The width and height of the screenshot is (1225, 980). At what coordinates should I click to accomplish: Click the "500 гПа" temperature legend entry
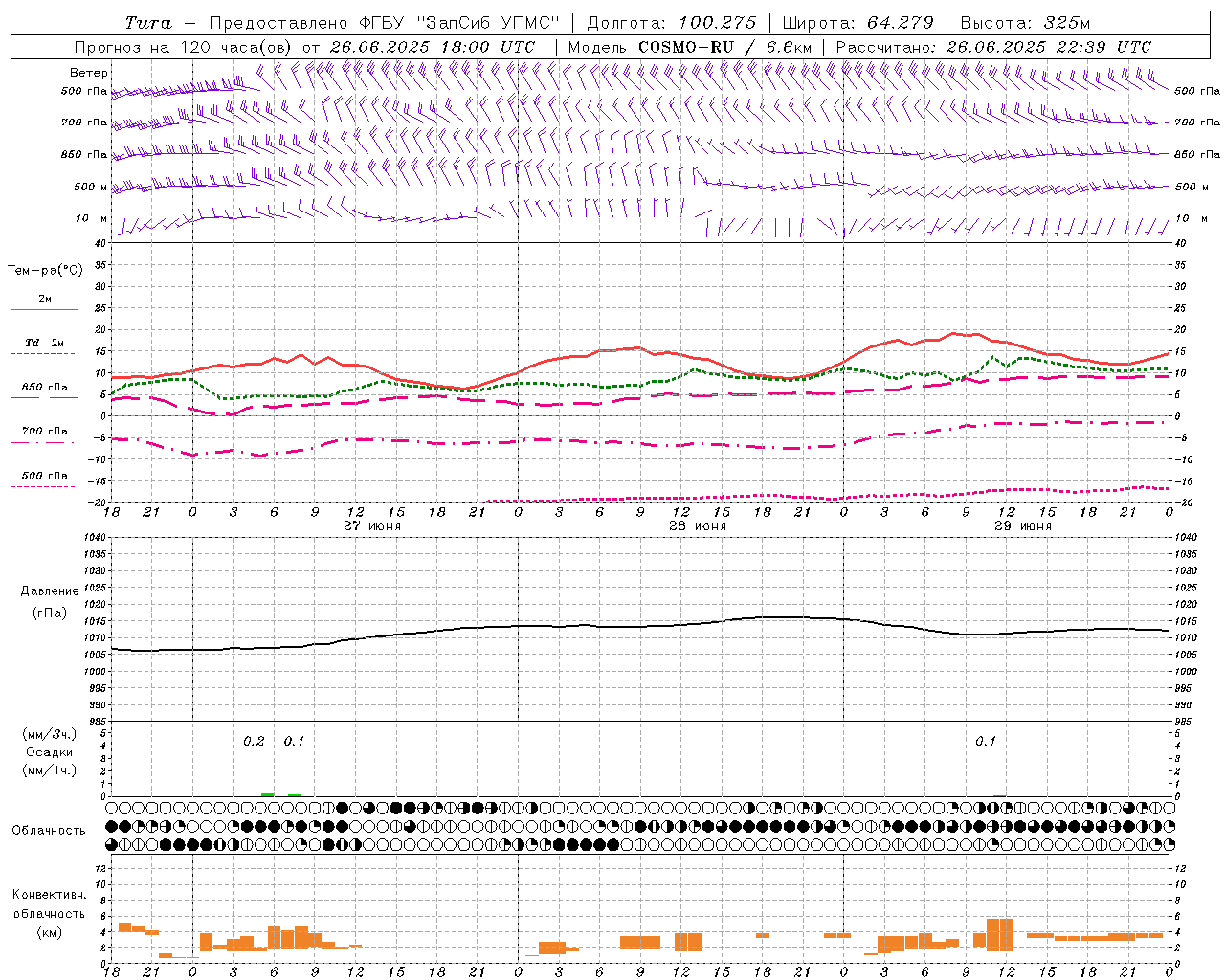[x=44, y=476]
